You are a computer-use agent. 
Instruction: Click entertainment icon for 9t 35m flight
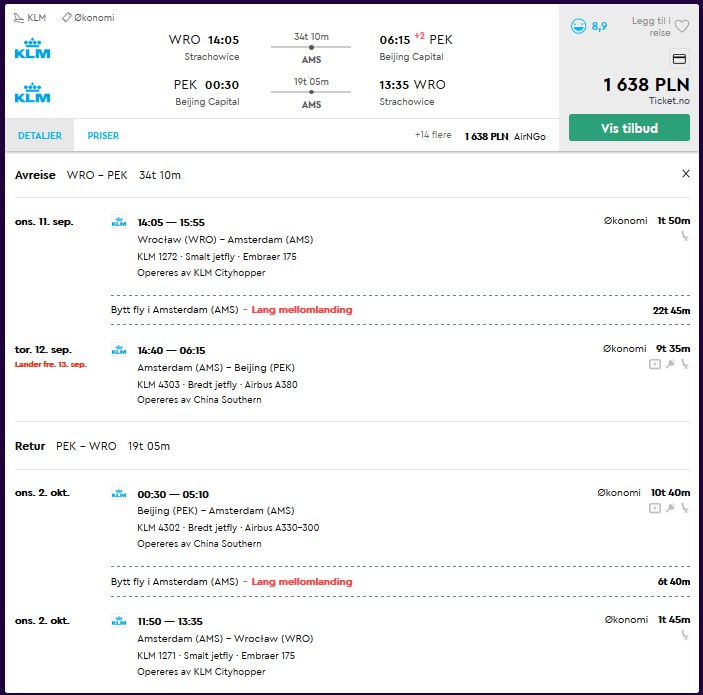point(655,364)
